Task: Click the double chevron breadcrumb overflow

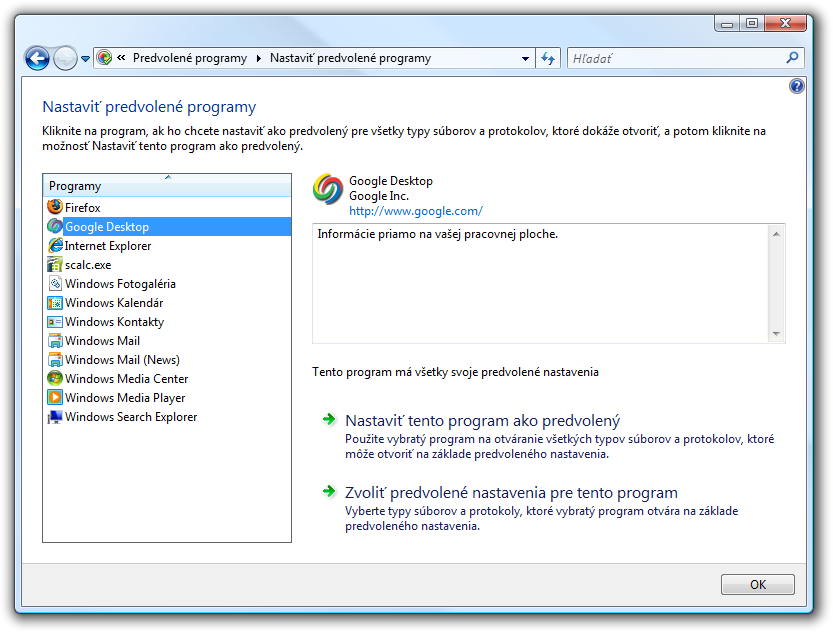Action: coord(121,57)
